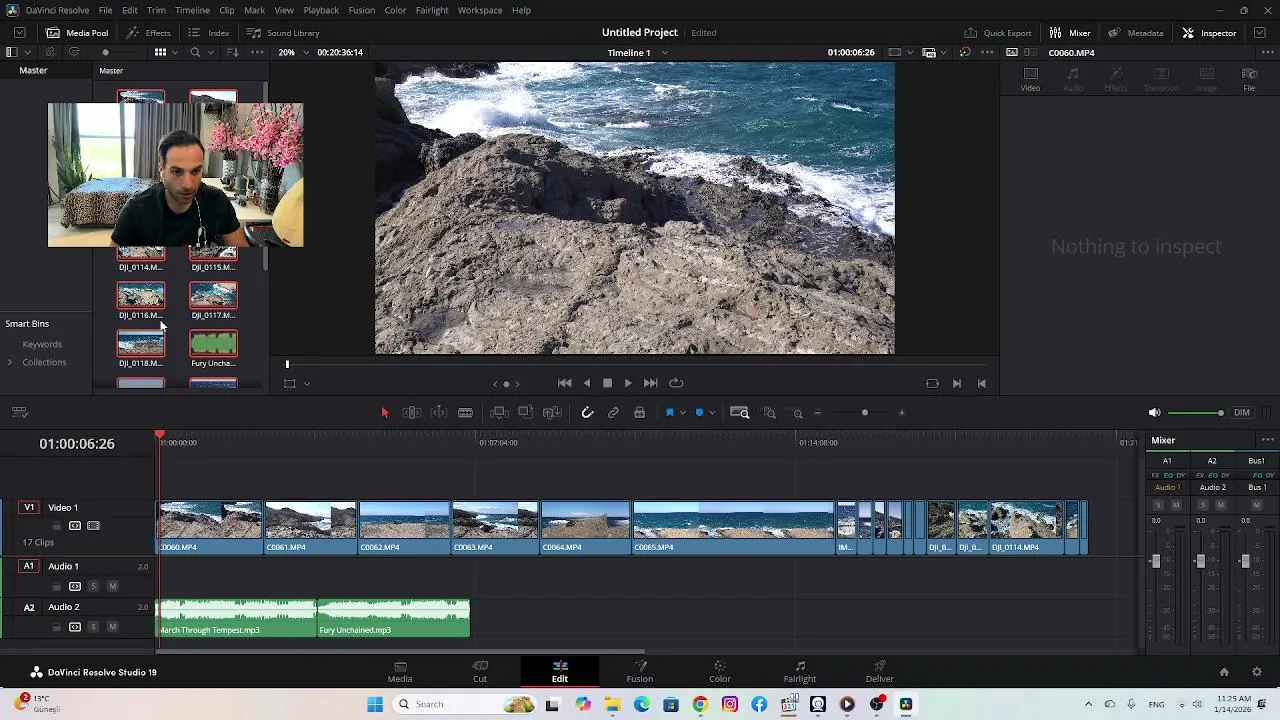Image resolution: width=1280 pixels, height=720 pixels.
Task: Open the Sound Library panel
Action: (283, 33)
